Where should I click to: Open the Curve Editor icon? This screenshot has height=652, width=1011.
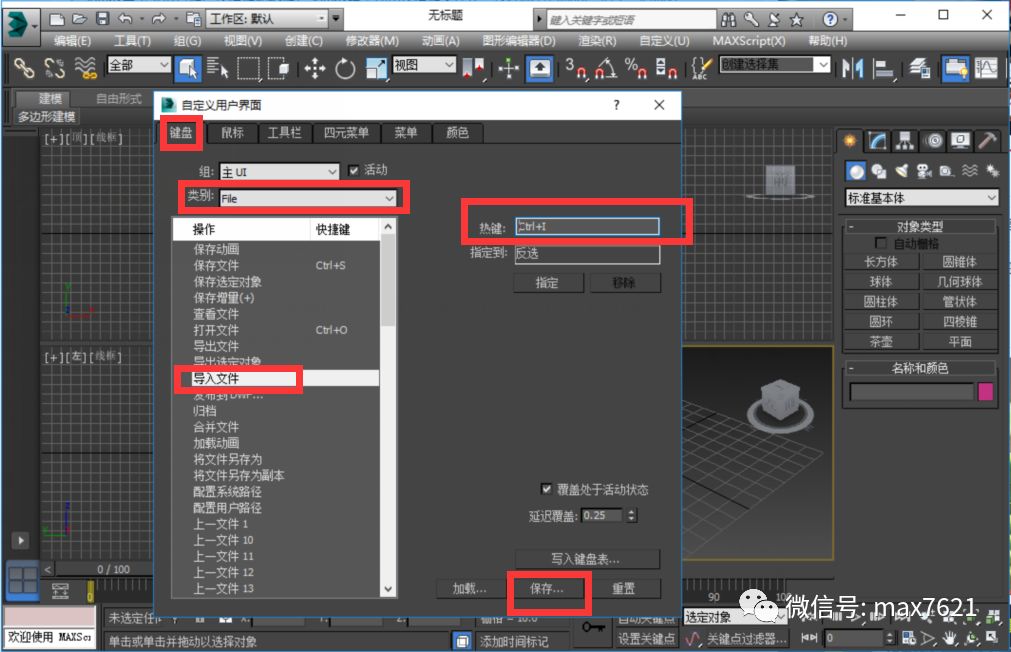(x=986, y=68)
